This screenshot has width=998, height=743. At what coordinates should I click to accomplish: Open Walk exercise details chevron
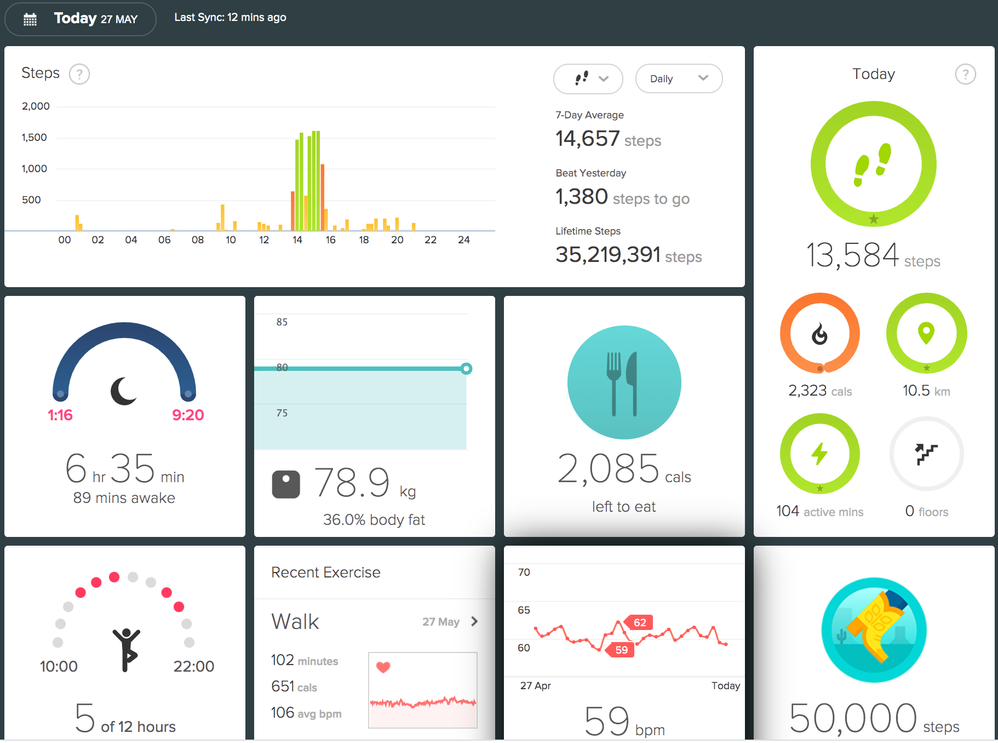474,621
